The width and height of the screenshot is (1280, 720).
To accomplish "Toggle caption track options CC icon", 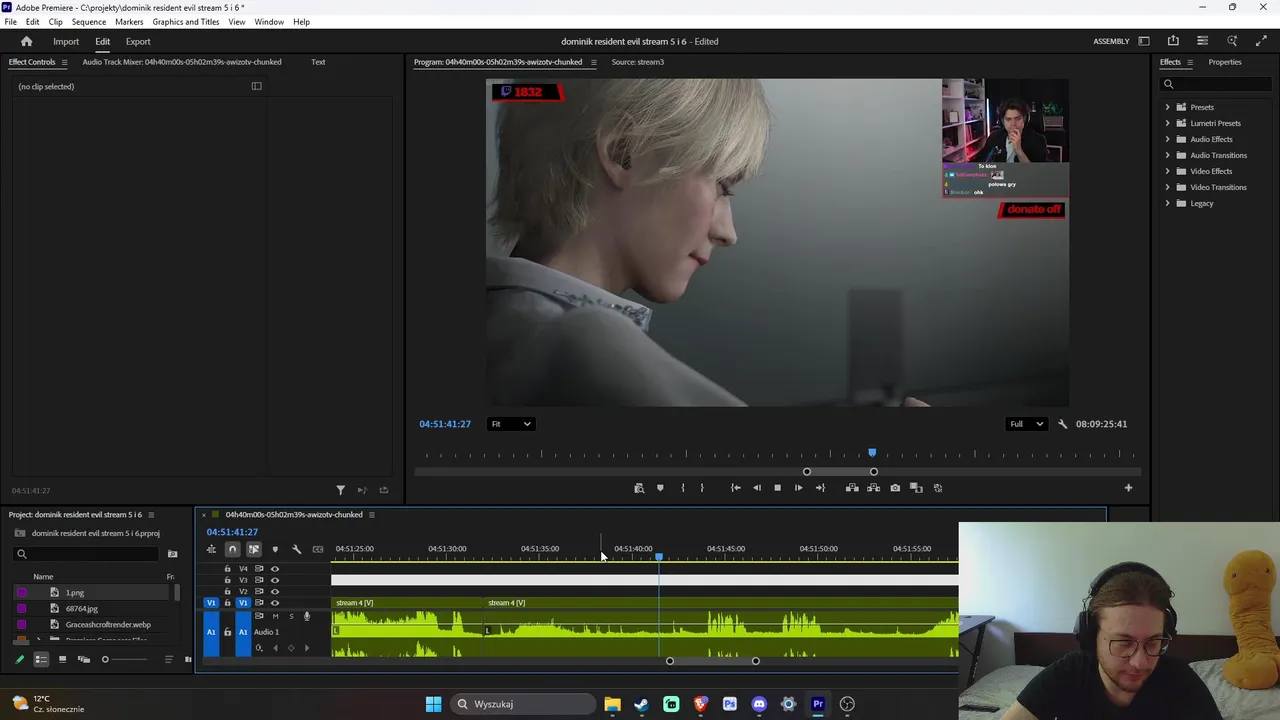I will coord(318,549).
